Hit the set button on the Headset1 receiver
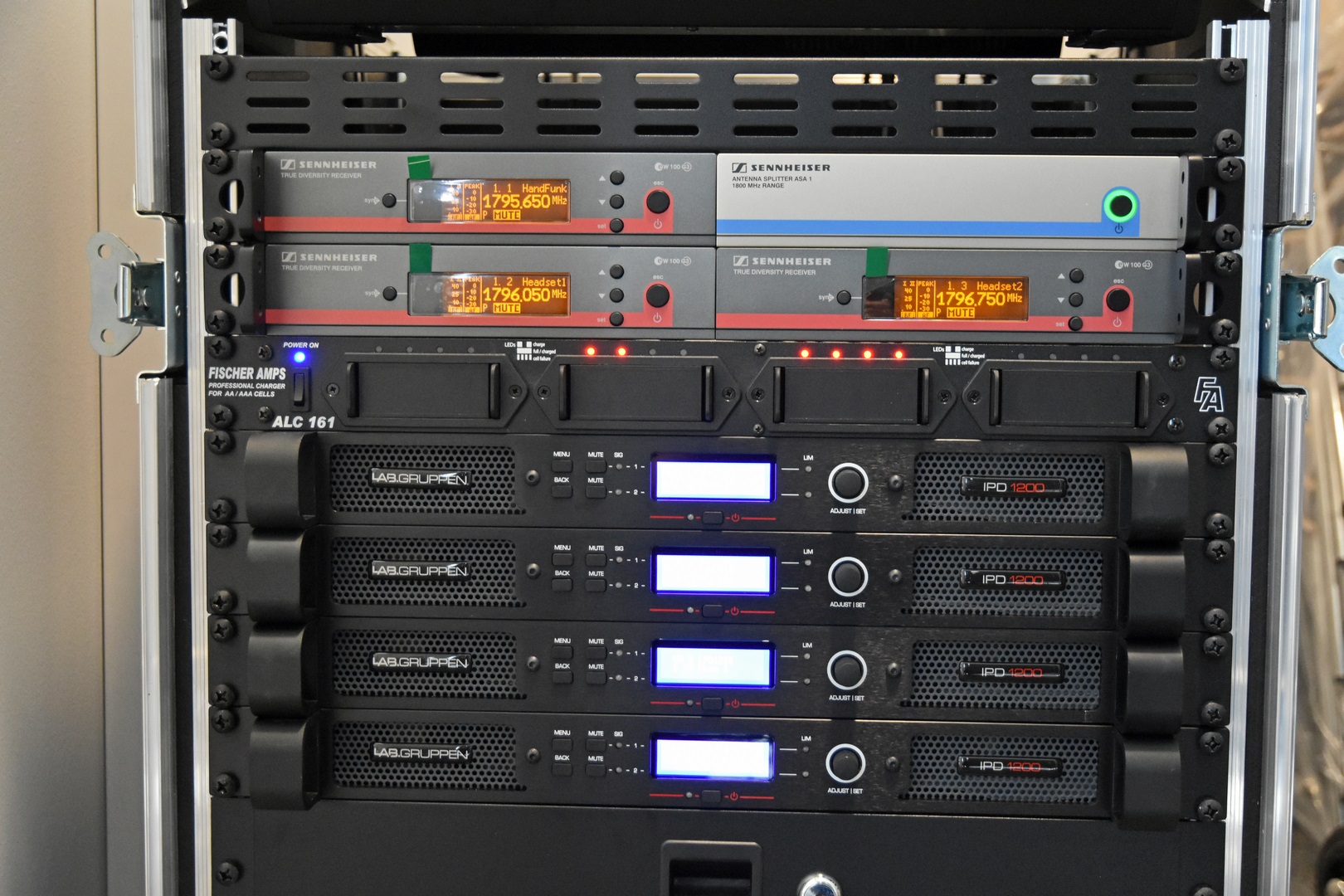The width and height of the screenshot is (1344, 896). [x=616, y=319]
